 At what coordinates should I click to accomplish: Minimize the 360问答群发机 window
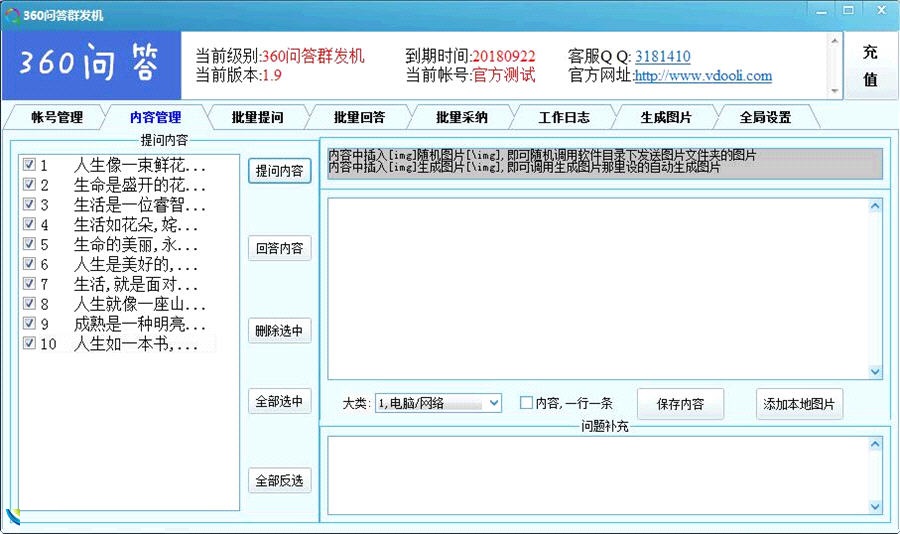821,11
